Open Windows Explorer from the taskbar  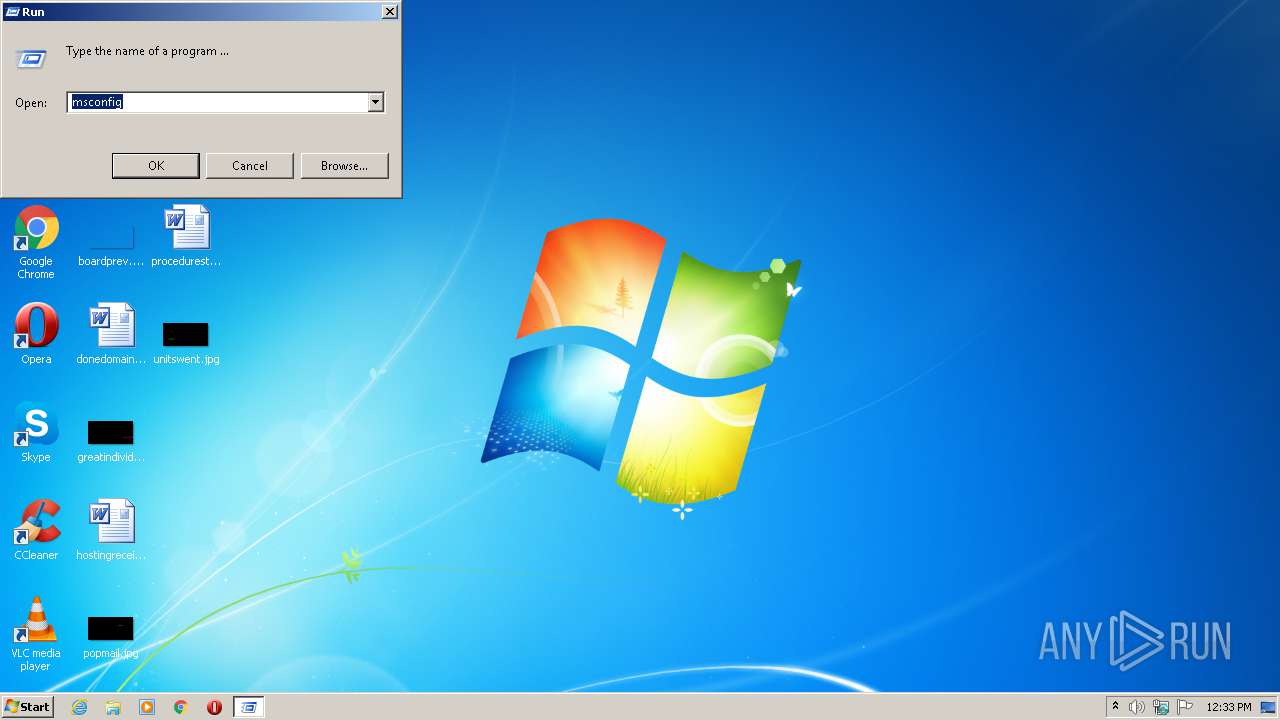[x=113, y=707]
